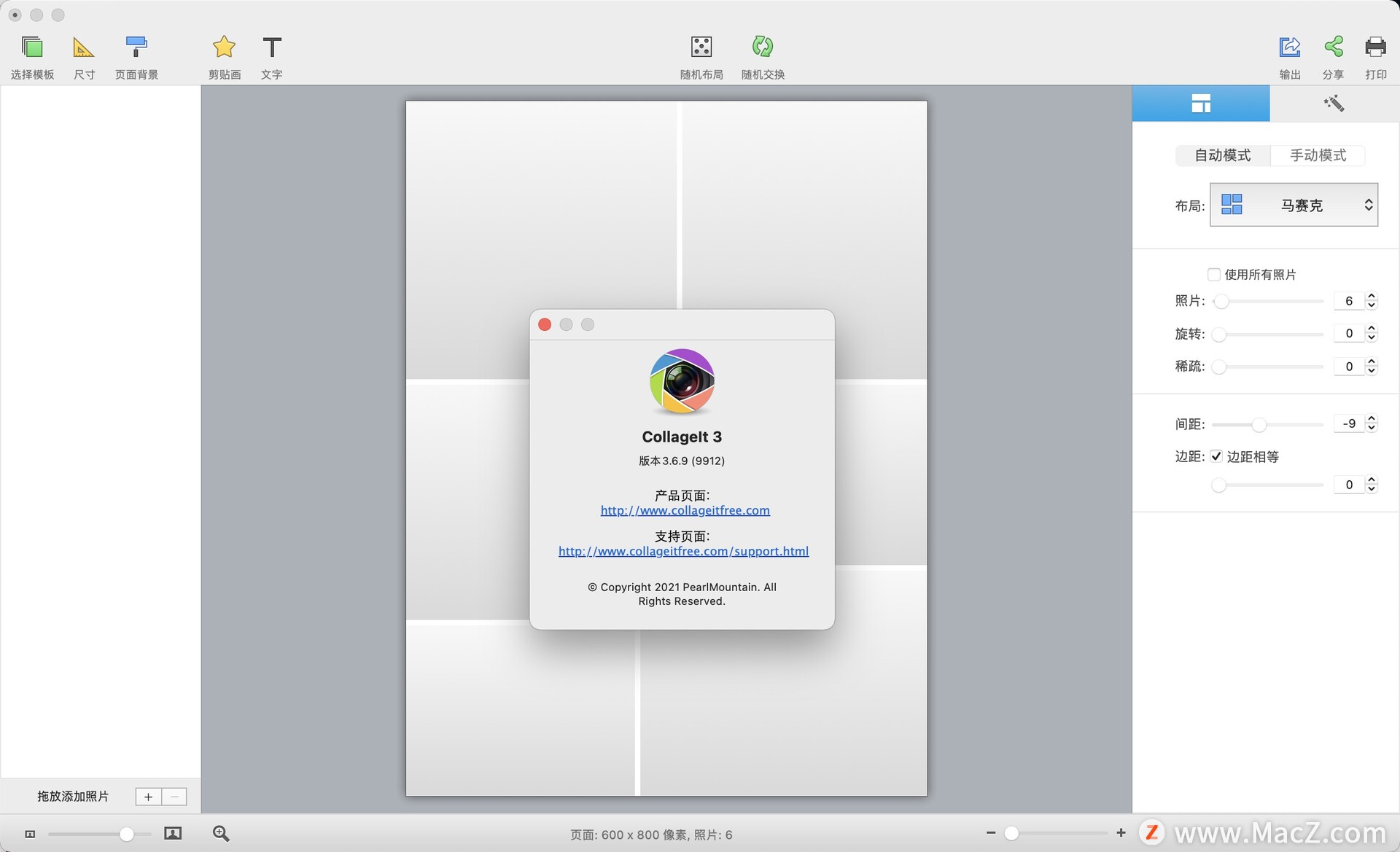Screen dimensions: 1400x852
Task: Click the 稀疏 sparse slider
Action: pos(1267,367)
